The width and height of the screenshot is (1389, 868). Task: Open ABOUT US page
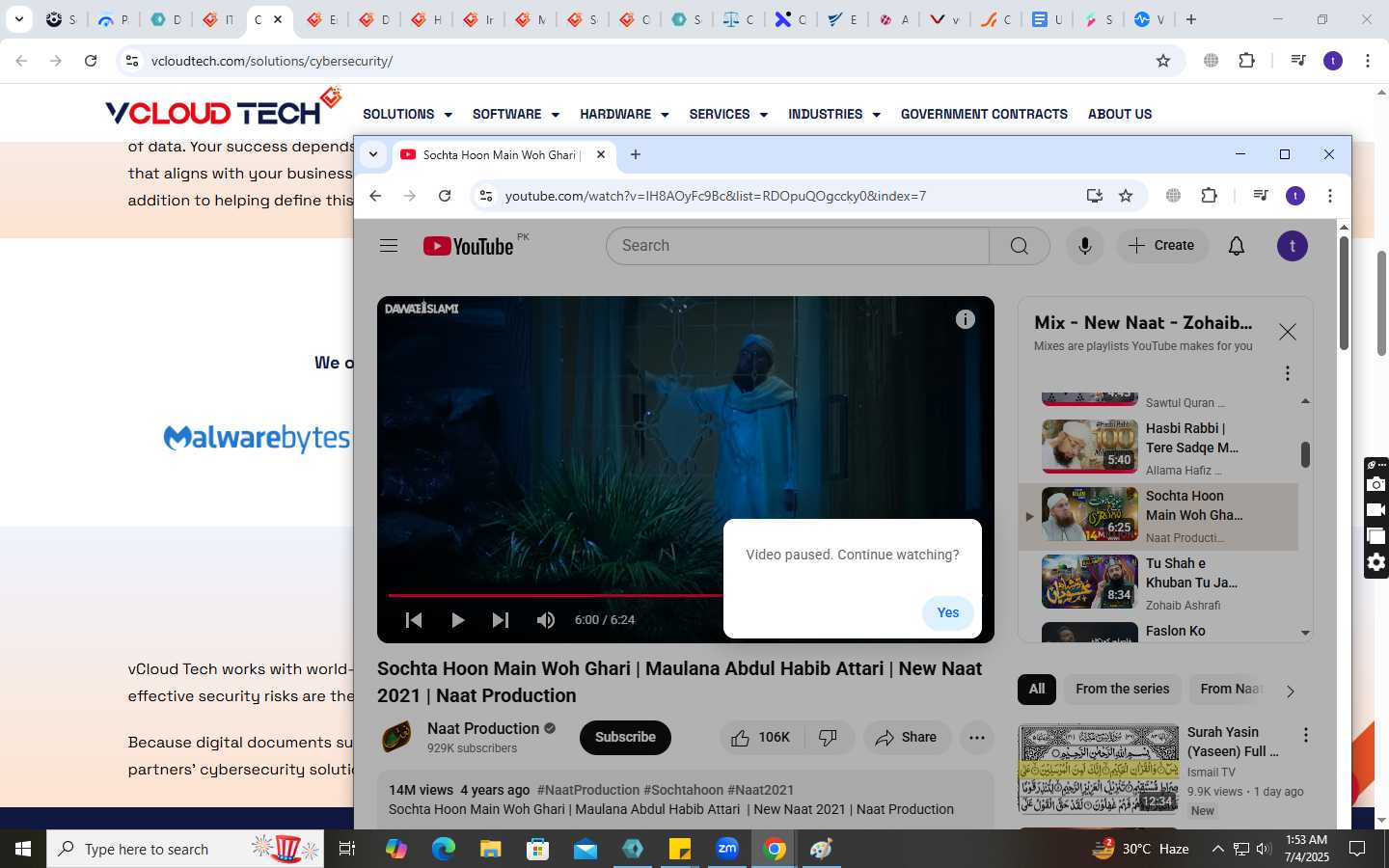[1120, 114]
